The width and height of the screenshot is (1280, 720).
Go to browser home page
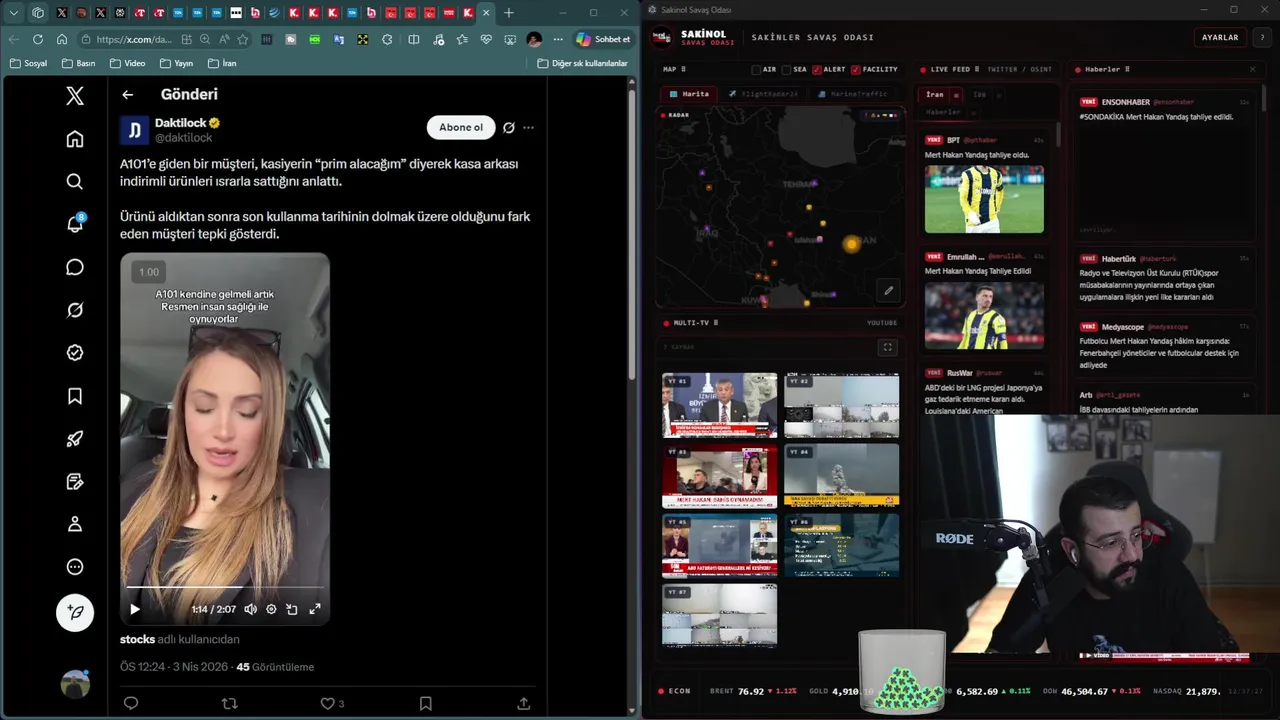(x=62, y=39)
